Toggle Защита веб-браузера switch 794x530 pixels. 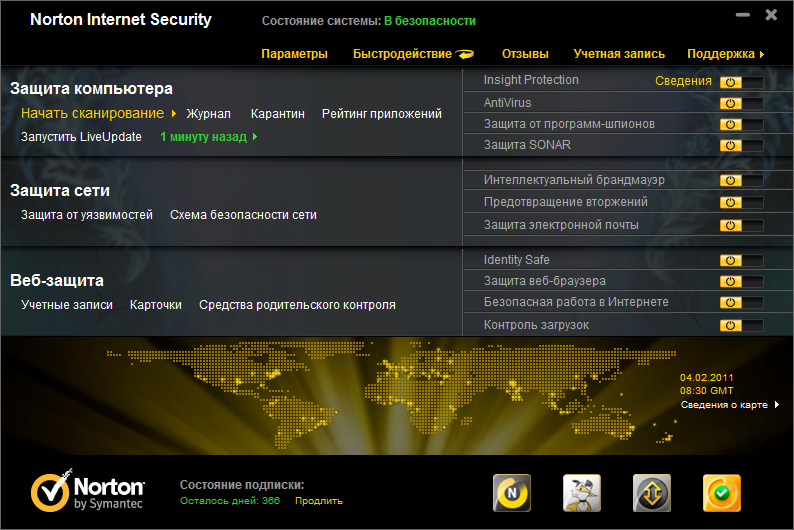click(741, 281)
